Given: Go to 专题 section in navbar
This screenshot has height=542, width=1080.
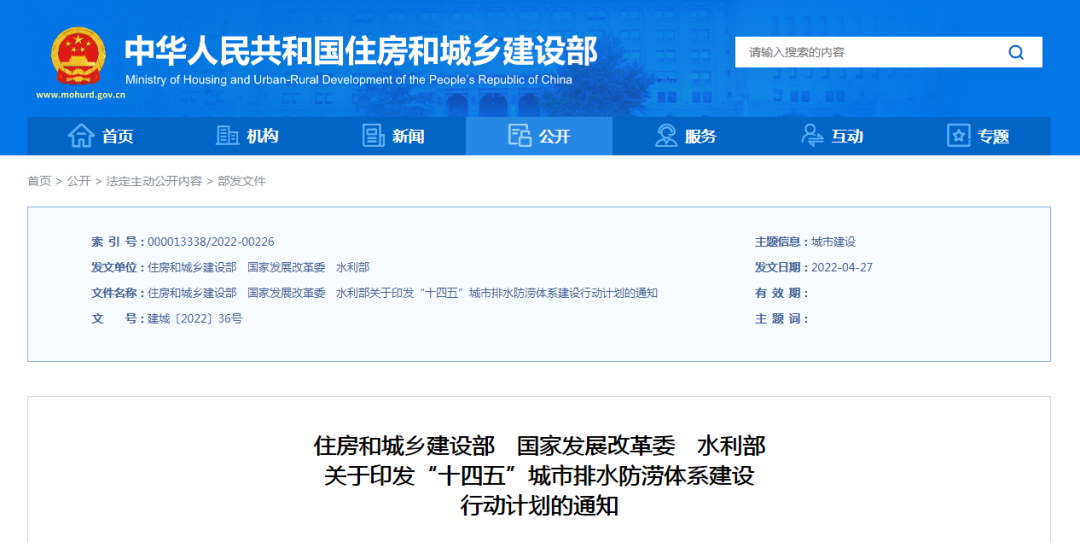Looking at the screenshot, I should point(993,137).
